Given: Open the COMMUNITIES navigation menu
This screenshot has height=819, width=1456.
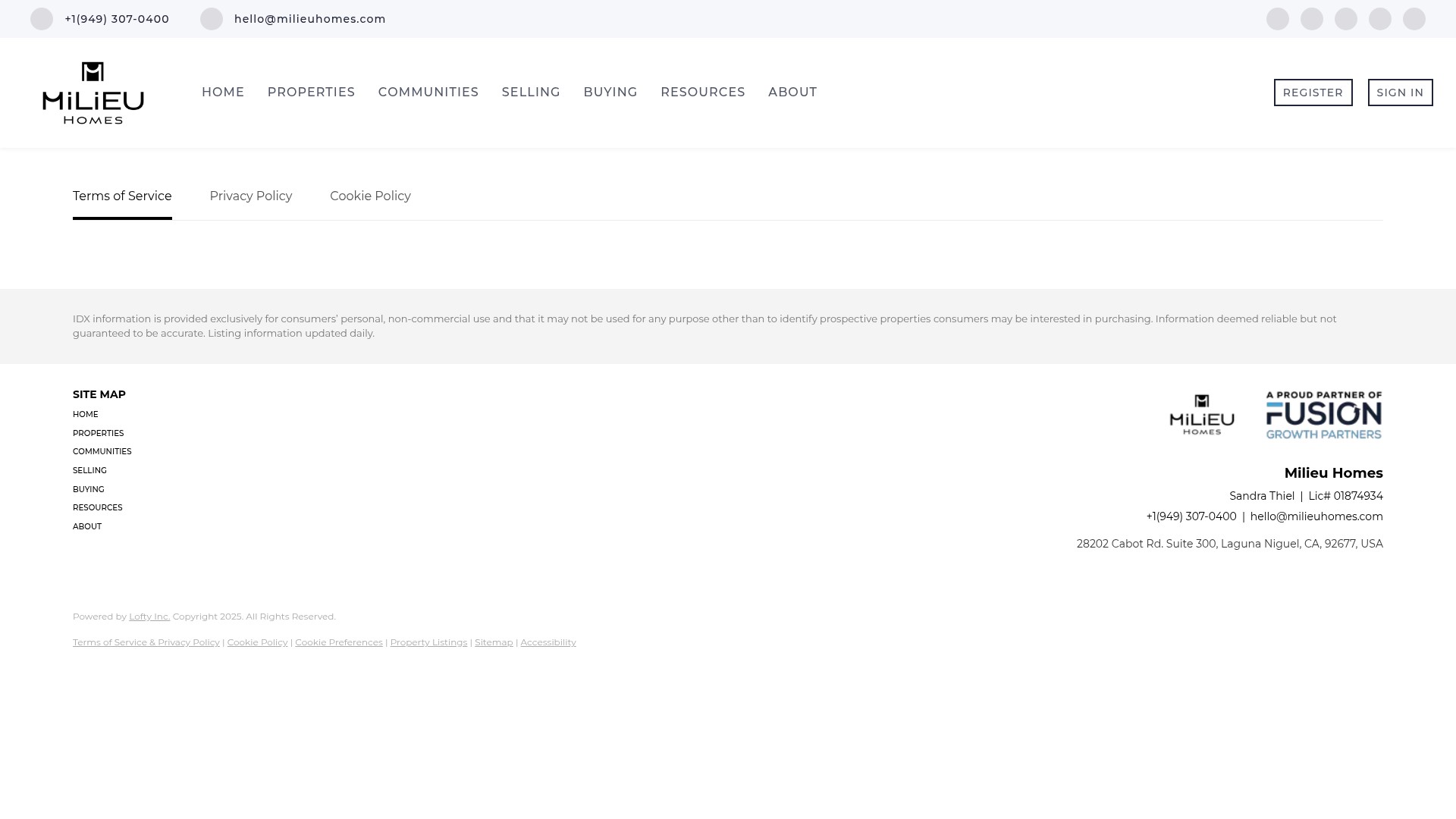Looking at the screenshot, I should pyautogui.click(x=428, y=93).
